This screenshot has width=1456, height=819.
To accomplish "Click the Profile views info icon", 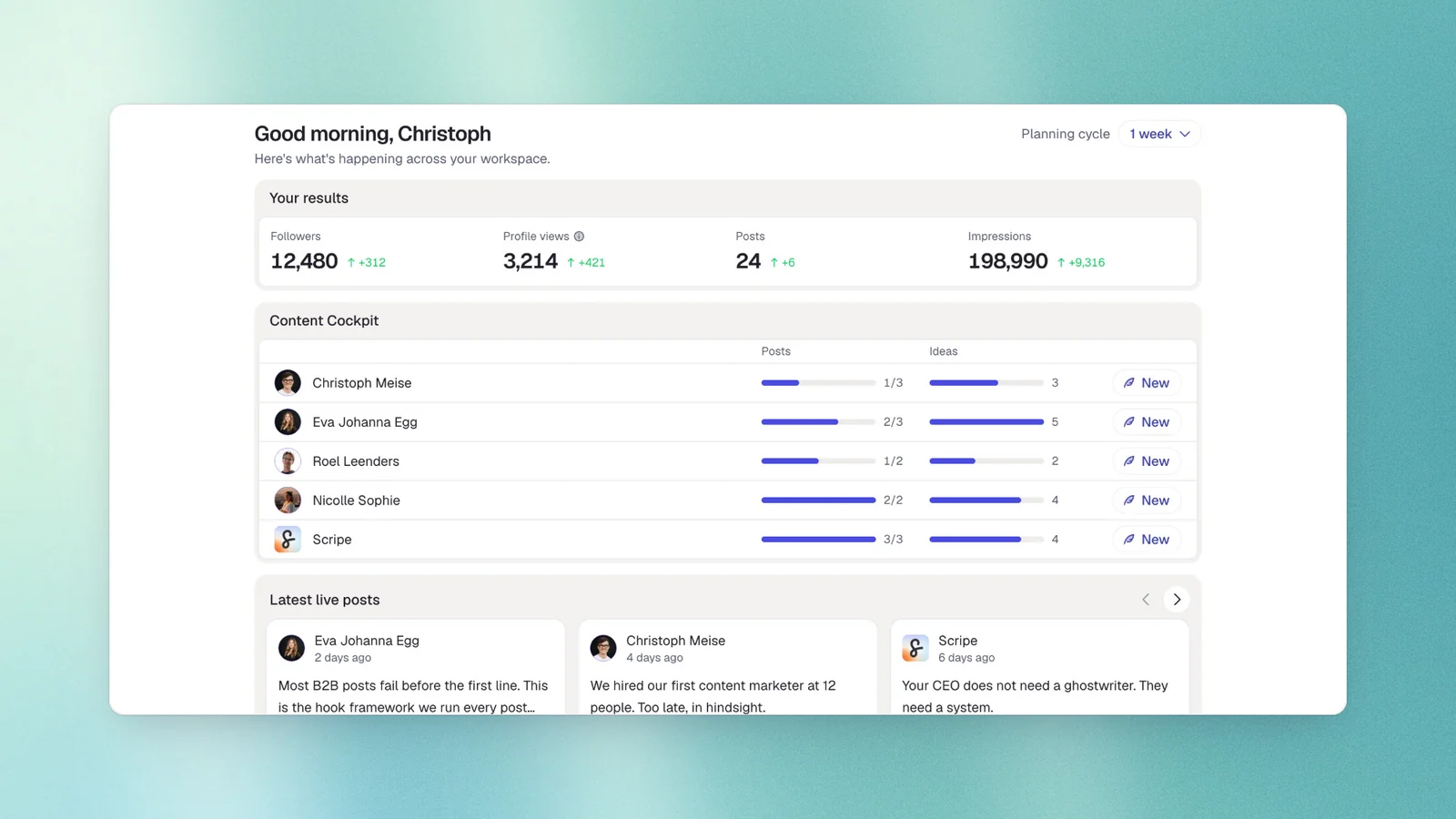I will [x=579, y=237].
